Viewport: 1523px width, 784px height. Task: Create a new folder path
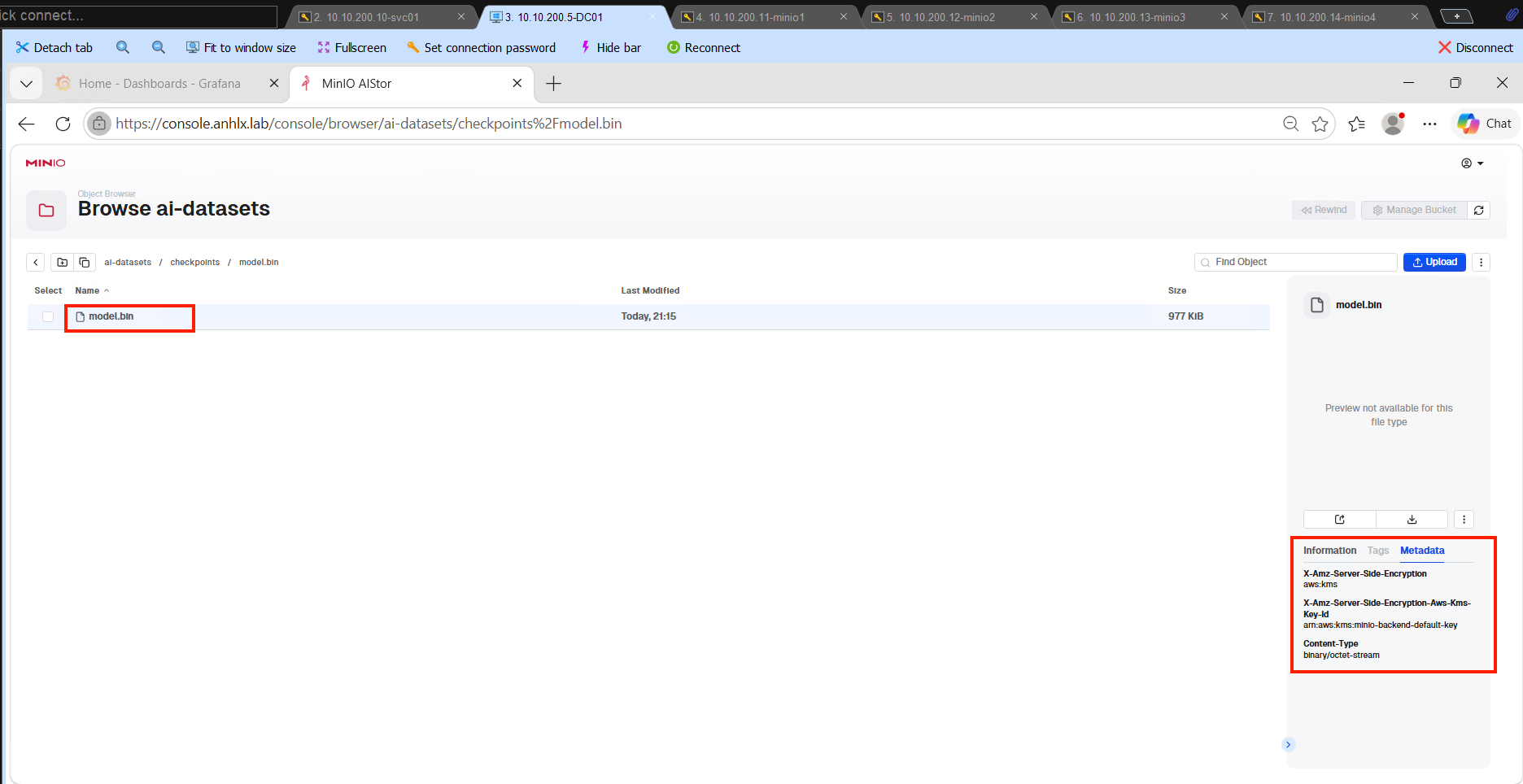(x=62, y=263)
